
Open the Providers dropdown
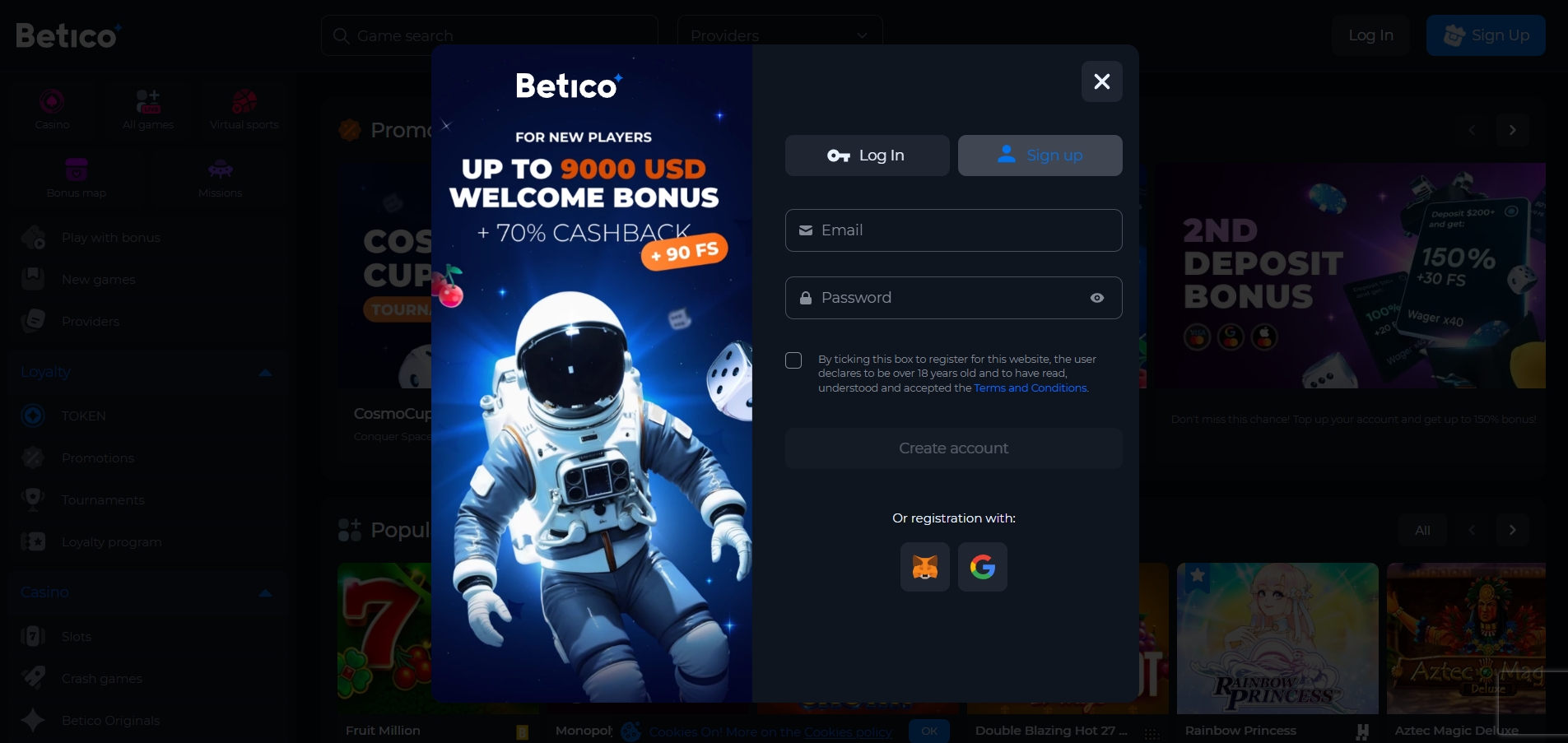pyautogui.click(x=779, y=35)
